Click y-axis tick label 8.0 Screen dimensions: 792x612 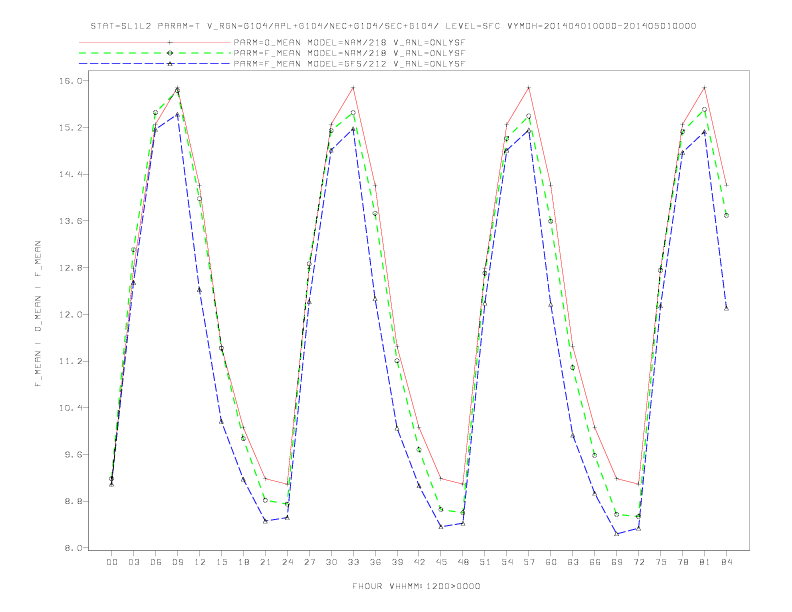73,548
